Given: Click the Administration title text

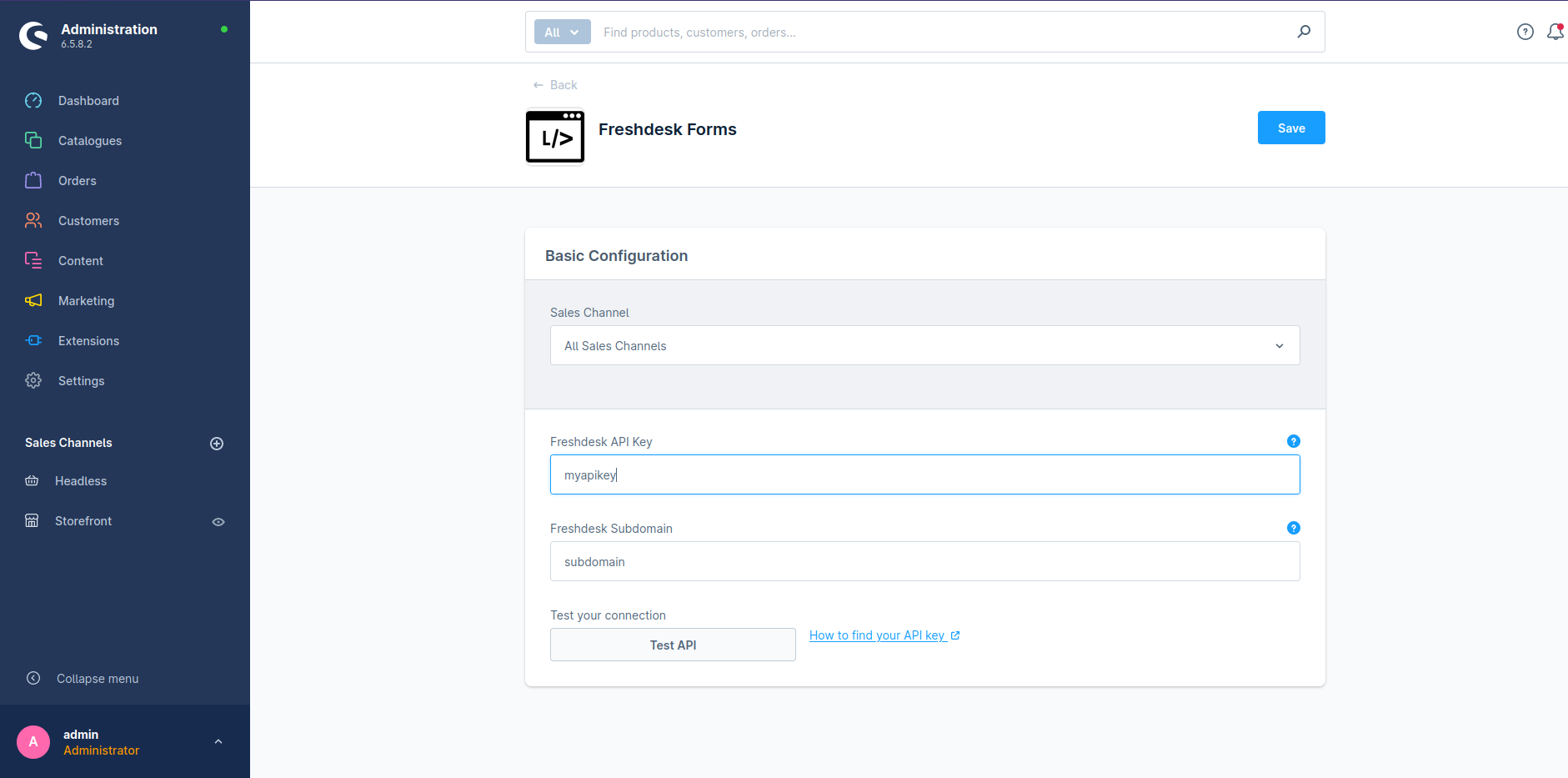Looking at the screenshot, I should click(x=109, y=29).
